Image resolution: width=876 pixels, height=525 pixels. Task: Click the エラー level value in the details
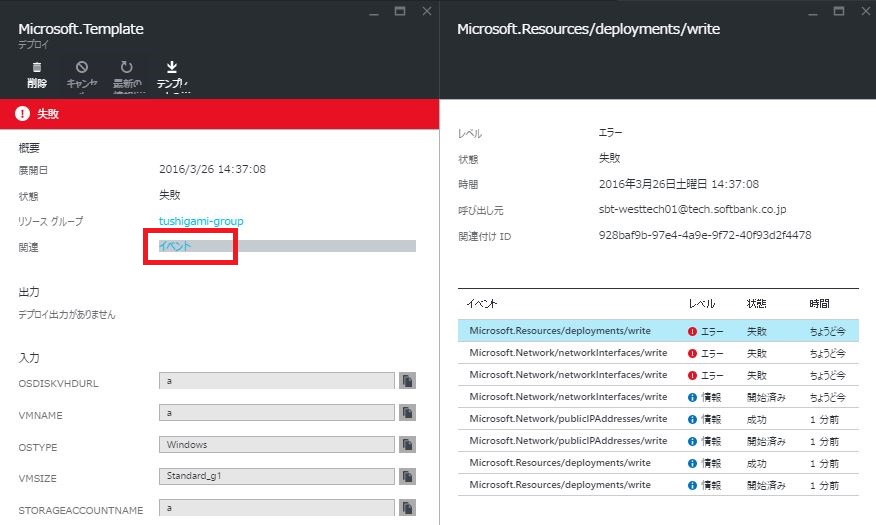coord(610,133)
